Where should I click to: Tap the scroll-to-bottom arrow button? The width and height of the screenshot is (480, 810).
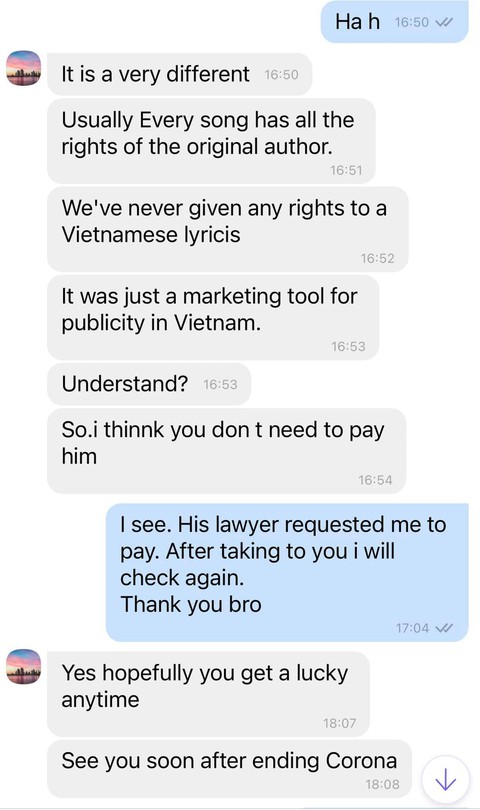445,780
